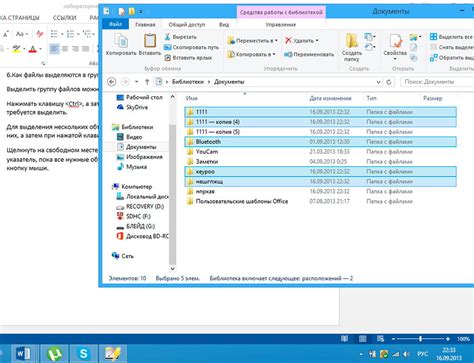The image size is (474, 363).
Task: Click the Вставить (Paste) clipboard icon
Action: point(150,41)
